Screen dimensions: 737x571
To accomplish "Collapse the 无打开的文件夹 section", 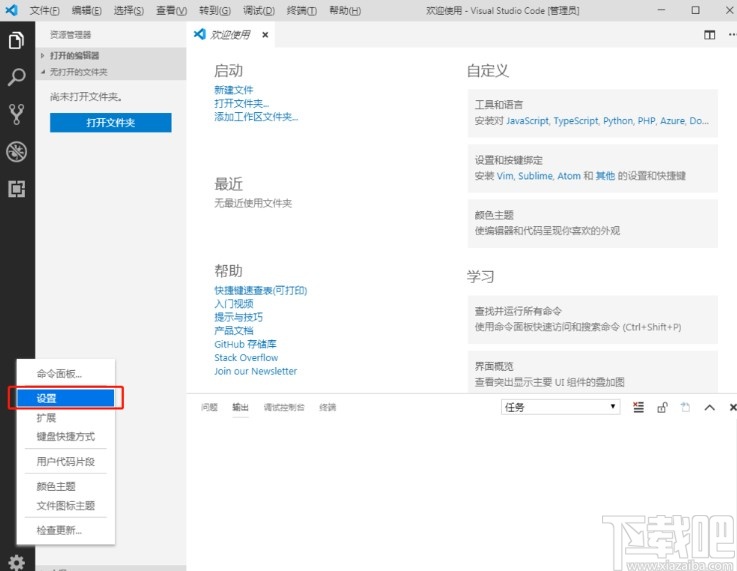I will pos(111,72).
